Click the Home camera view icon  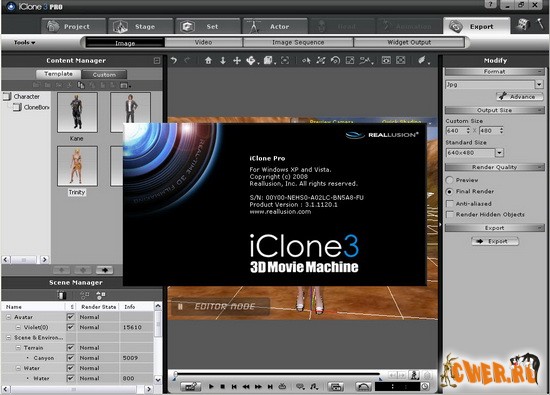(208, 60)
